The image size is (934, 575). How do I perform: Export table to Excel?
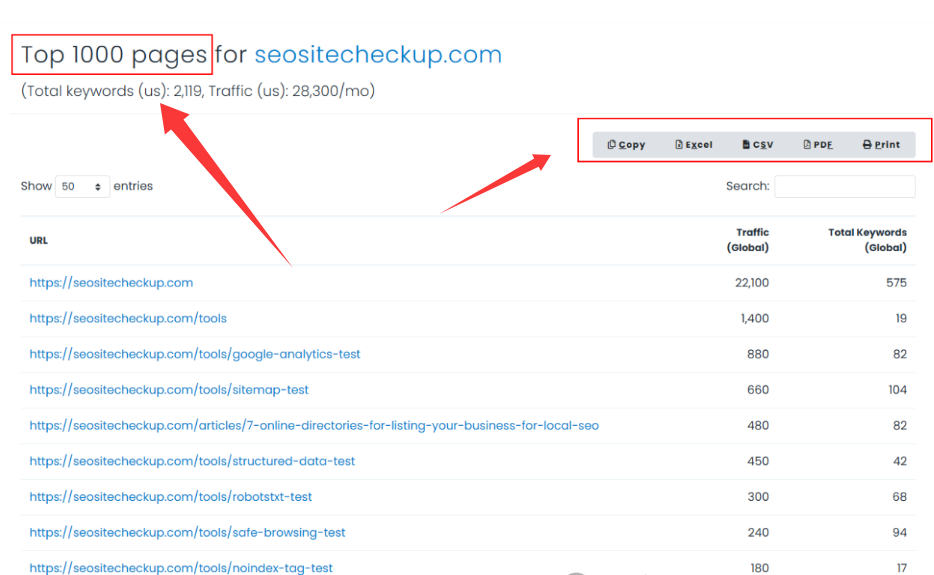pyautogui.click(x=694, y=145)
